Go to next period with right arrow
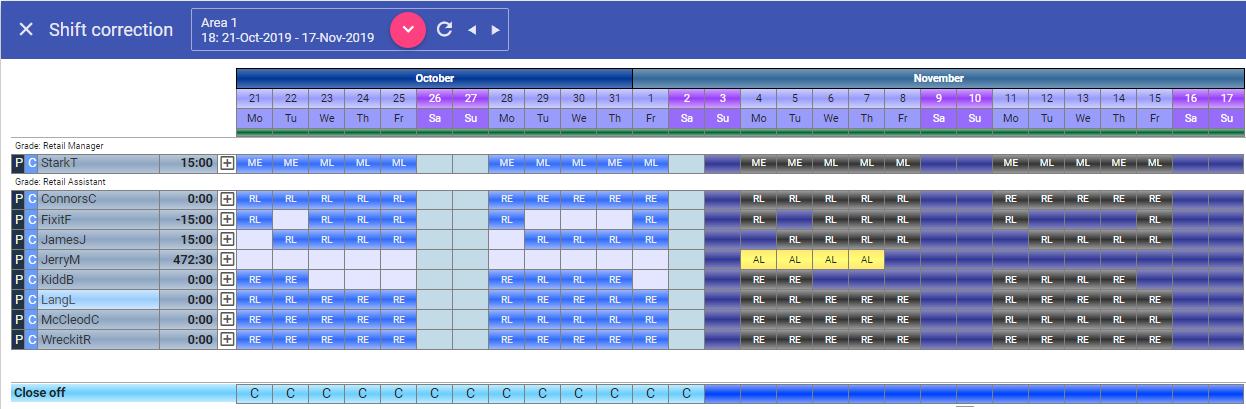Image resolution: width=1246 pixels, height=409 pixels. (495, 30)
